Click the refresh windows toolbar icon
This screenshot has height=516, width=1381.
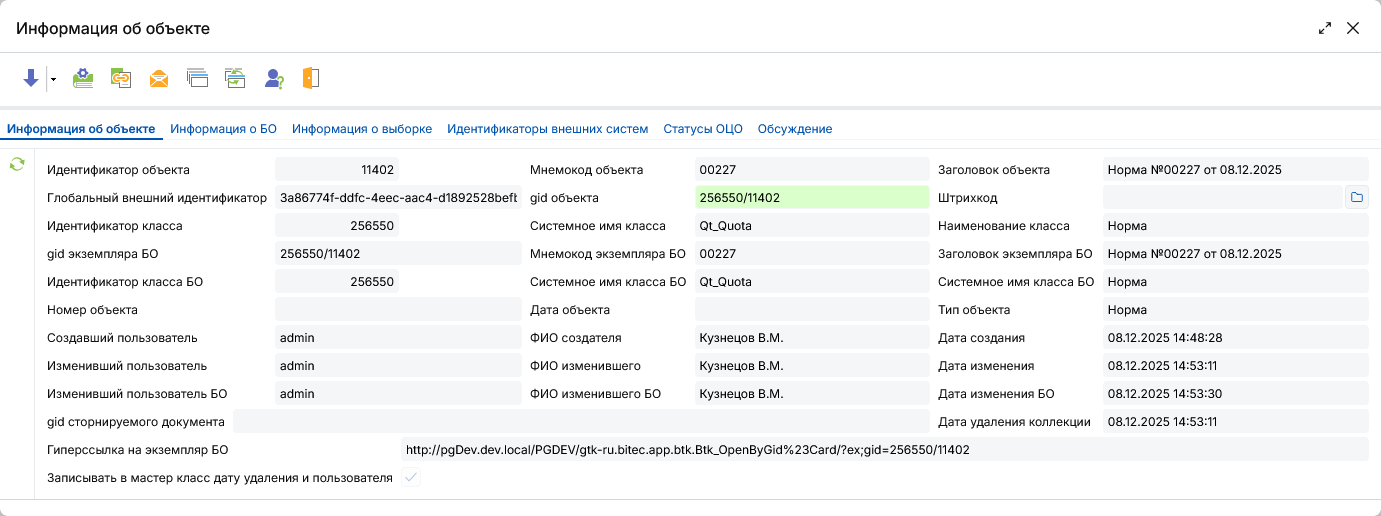[x=235, y=78]
